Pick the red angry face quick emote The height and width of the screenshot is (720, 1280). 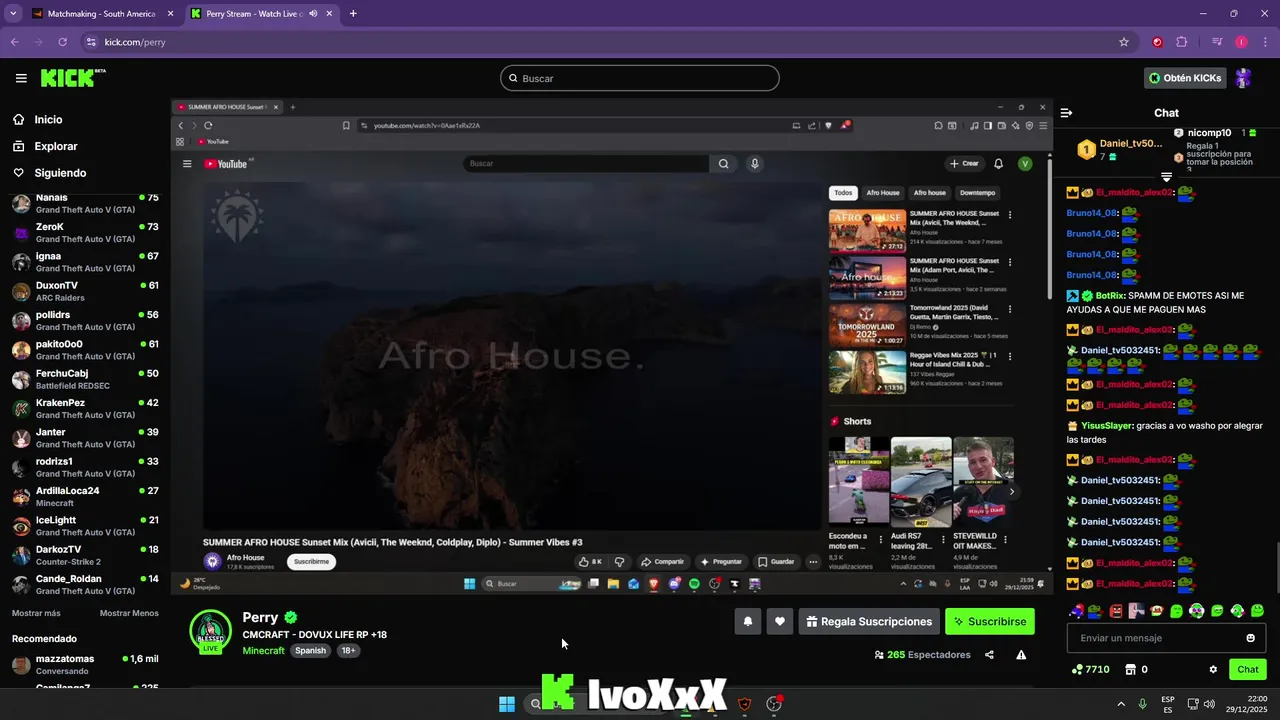pos(1116,611)
